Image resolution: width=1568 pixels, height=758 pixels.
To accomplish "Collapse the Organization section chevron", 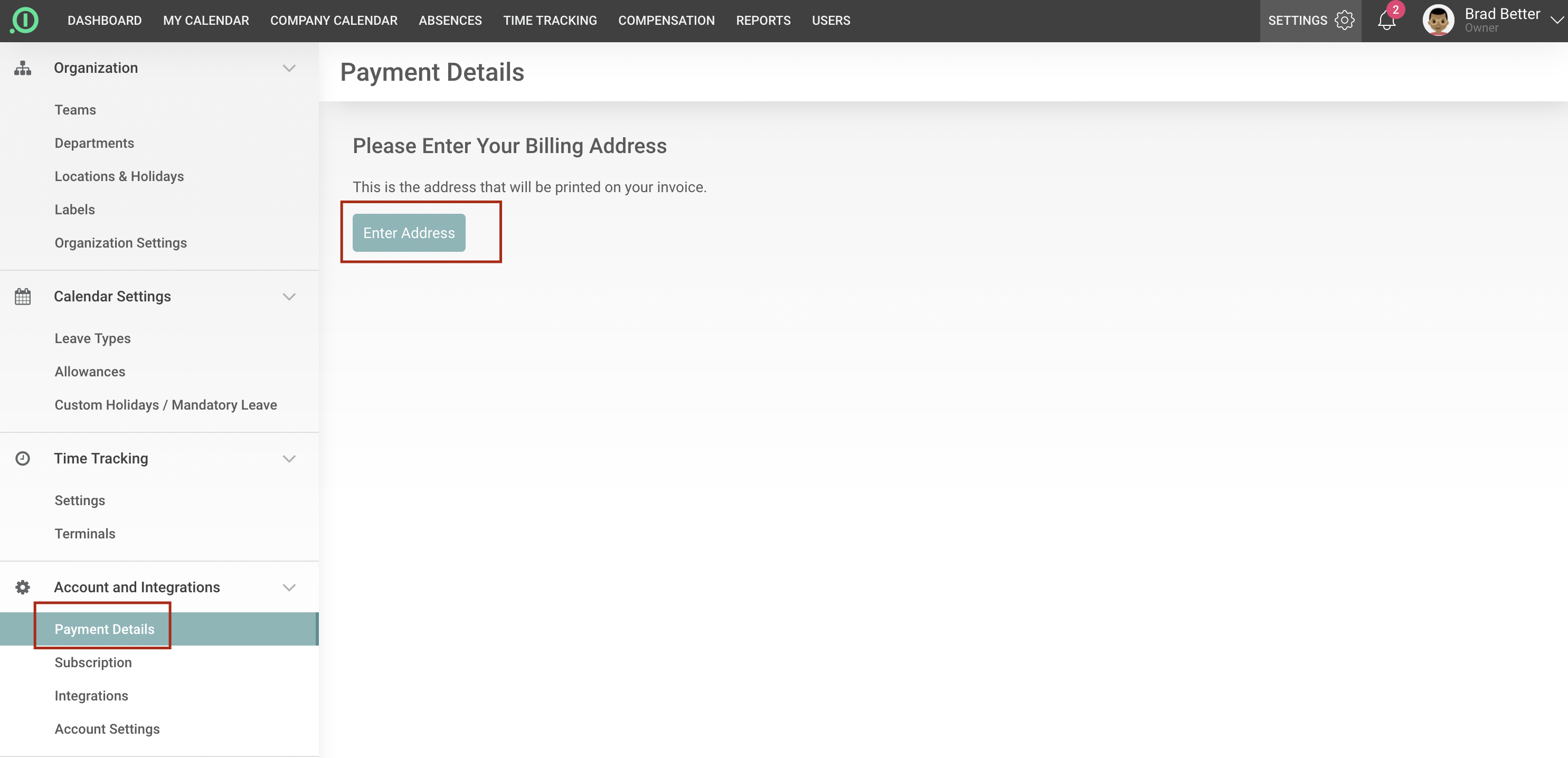I will (289, 68).
